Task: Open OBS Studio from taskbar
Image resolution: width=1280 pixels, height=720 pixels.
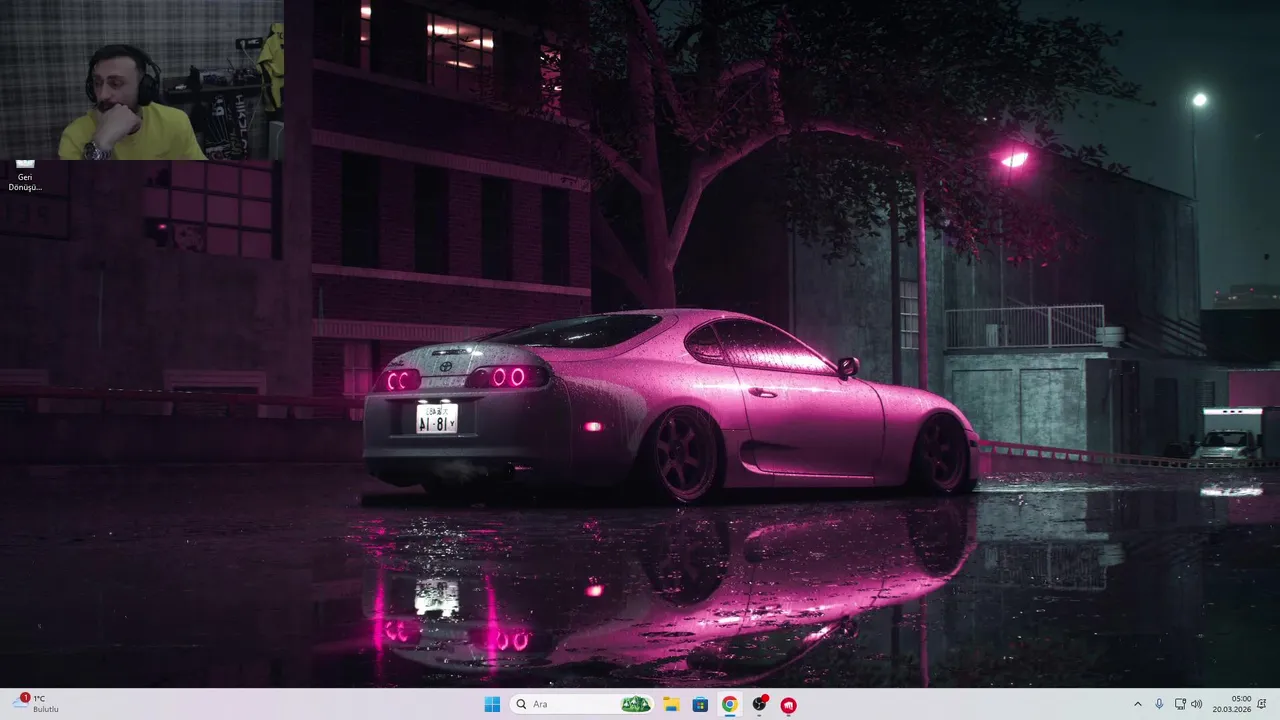Action: pyautogui.click(x=759, y=704)
